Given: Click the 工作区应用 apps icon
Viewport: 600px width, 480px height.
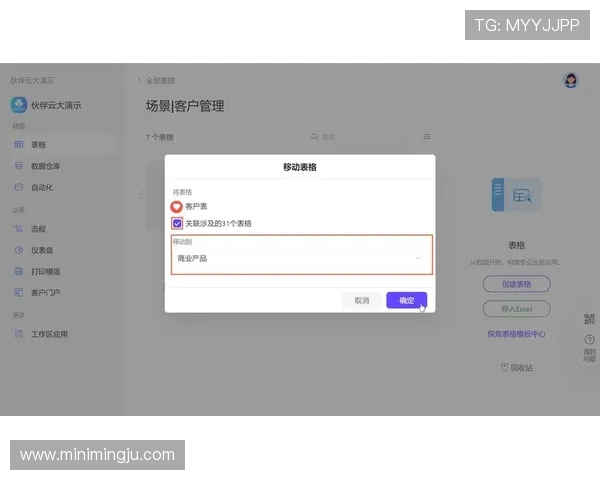Looking at the screenshot, I should point(19,334).
